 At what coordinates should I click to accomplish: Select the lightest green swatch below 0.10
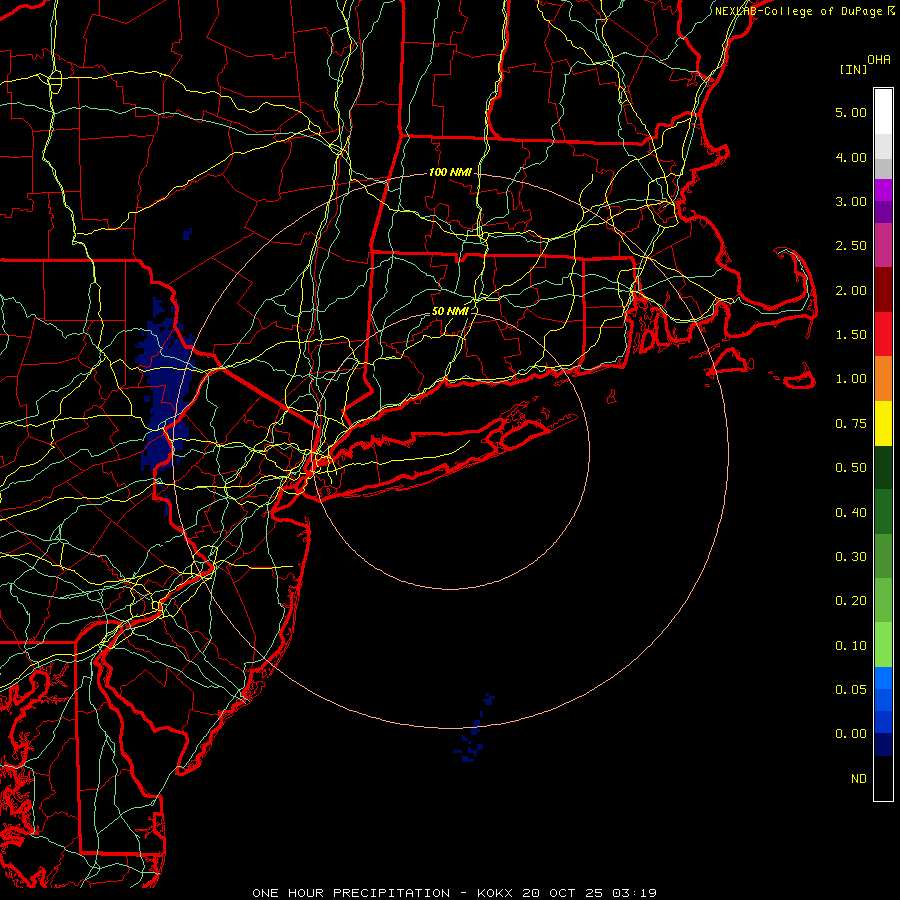pos(883,645)
